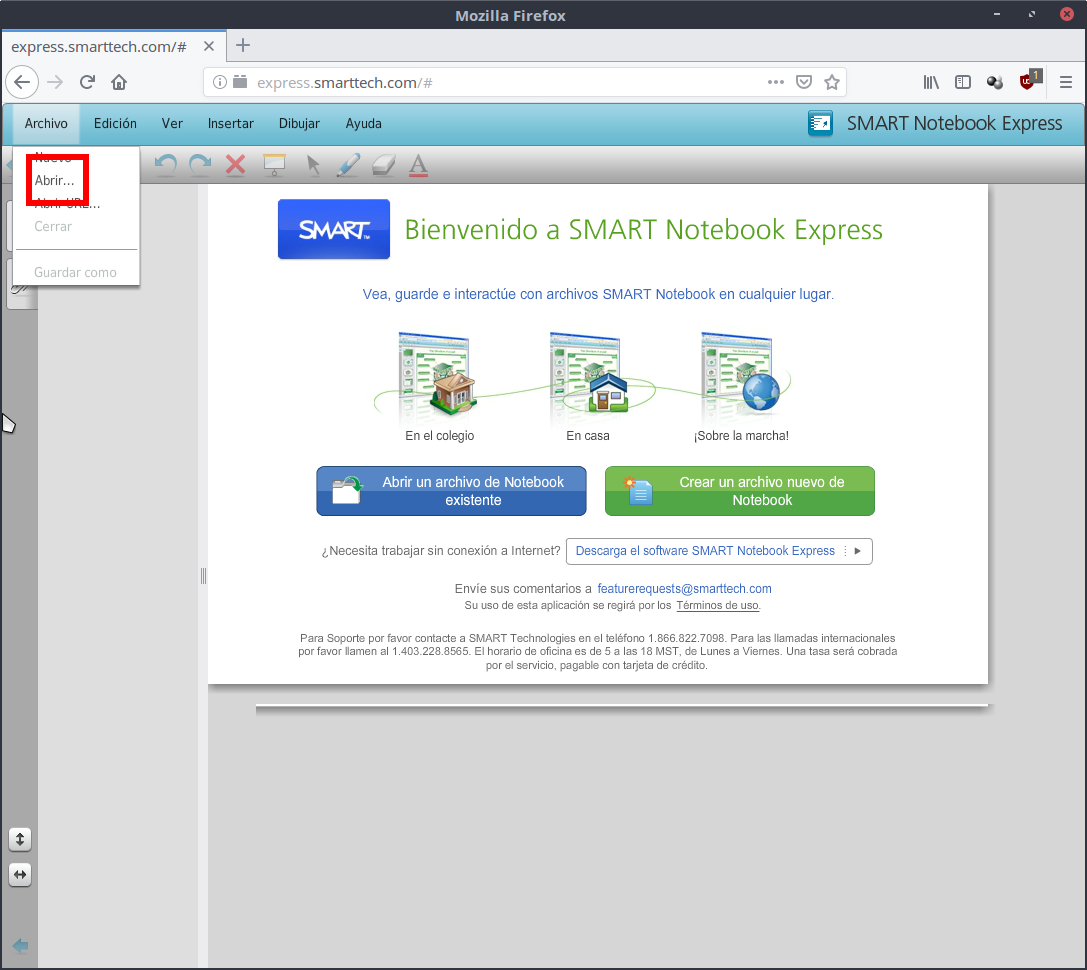Choose Abrir... from the Archivo menu
1087x970 pixels.
[x=54, y=181]
